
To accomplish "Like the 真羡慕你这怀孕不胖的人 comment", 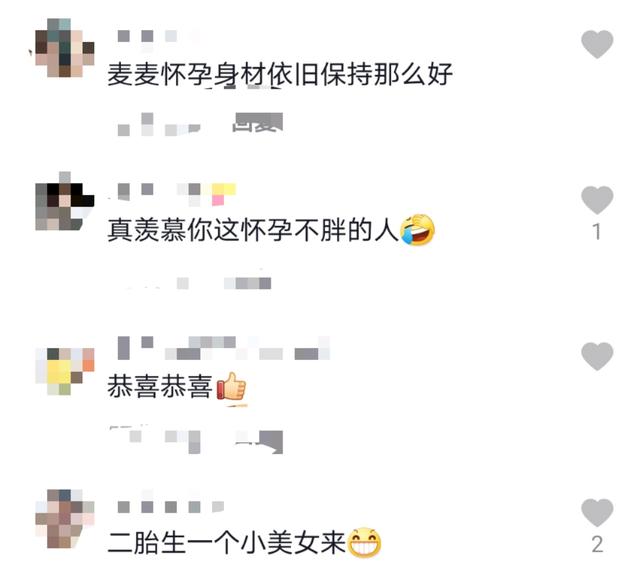I will (597, 200).
